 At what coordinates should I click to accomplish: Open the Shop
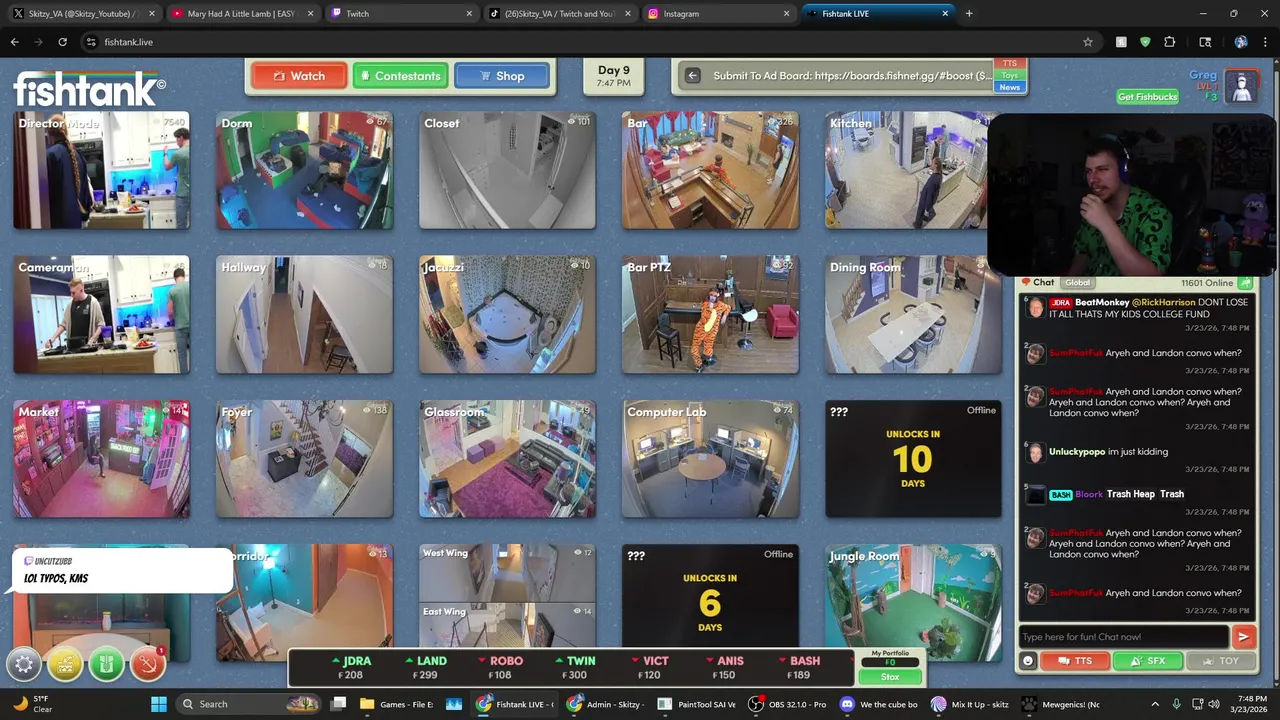pos(502,76)
